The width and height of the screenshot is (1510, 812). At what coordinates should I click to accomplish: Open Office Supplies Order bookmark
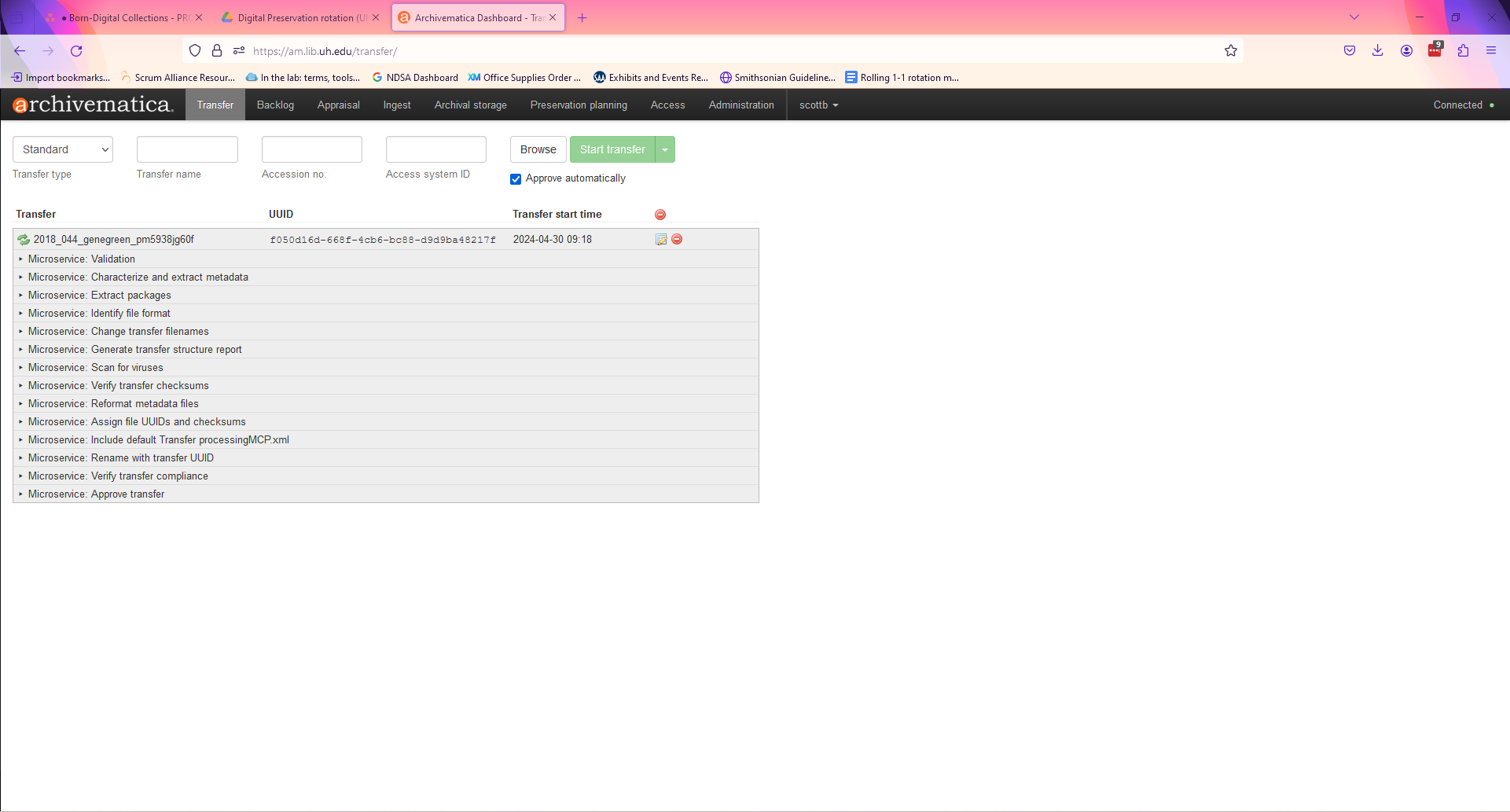pos(524,77)
